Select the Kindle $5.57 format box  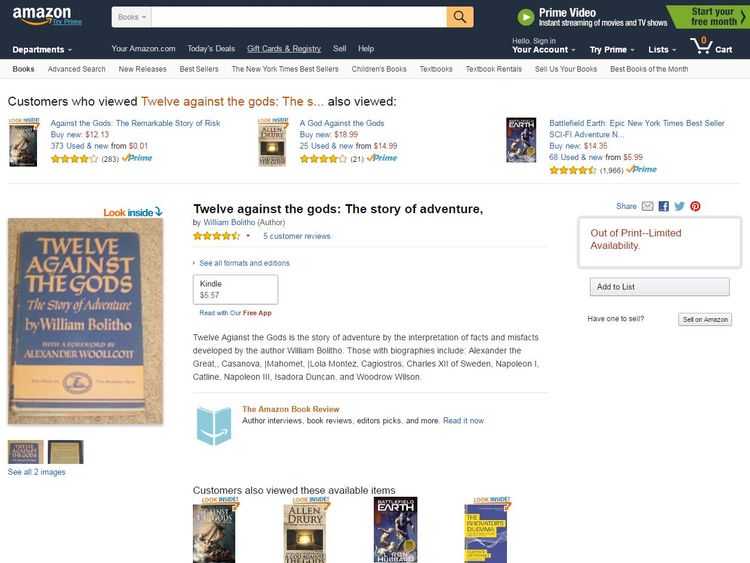[x=235, y=289]
